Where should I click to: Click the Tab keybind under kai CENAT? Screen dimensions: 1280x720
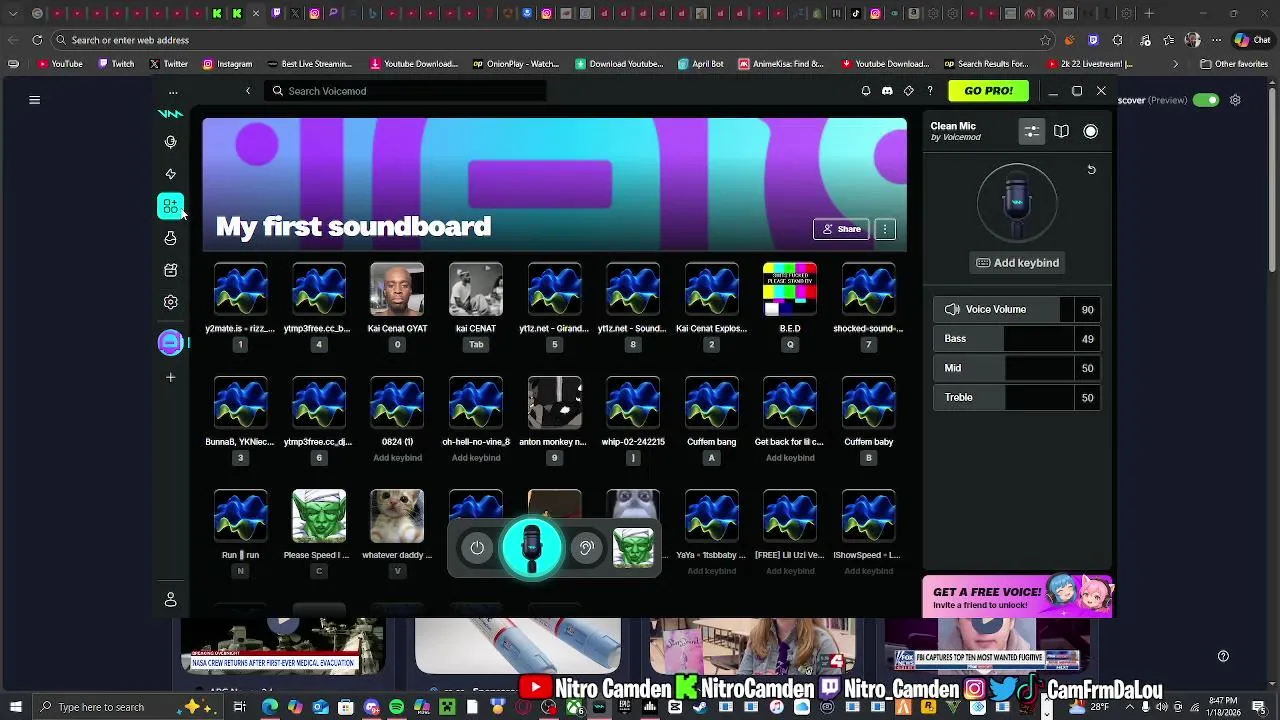[476, 345]
